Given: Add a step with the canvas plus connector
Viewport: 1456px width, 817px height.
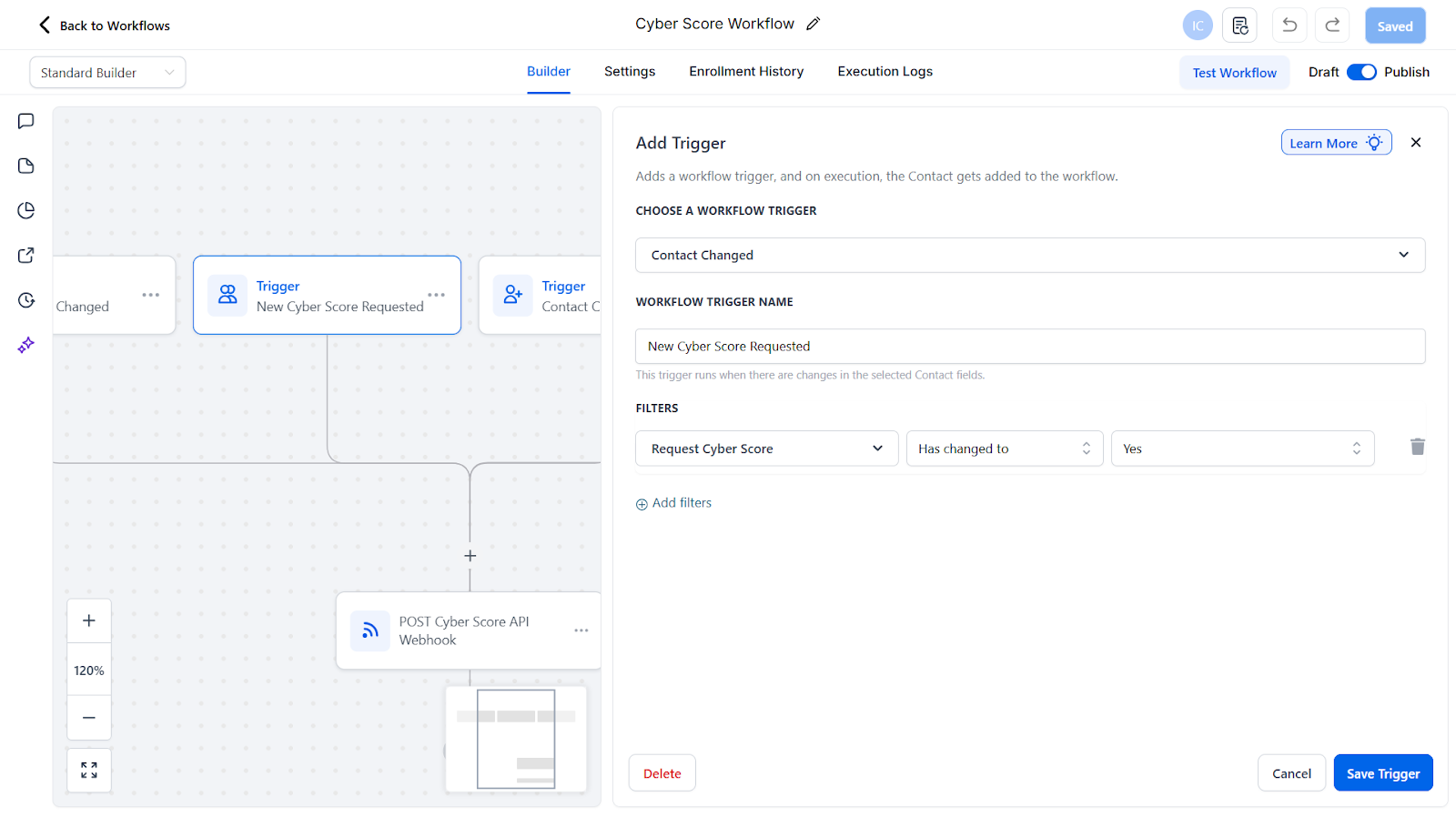Looking at the screenshot, I should pos(470,556).
